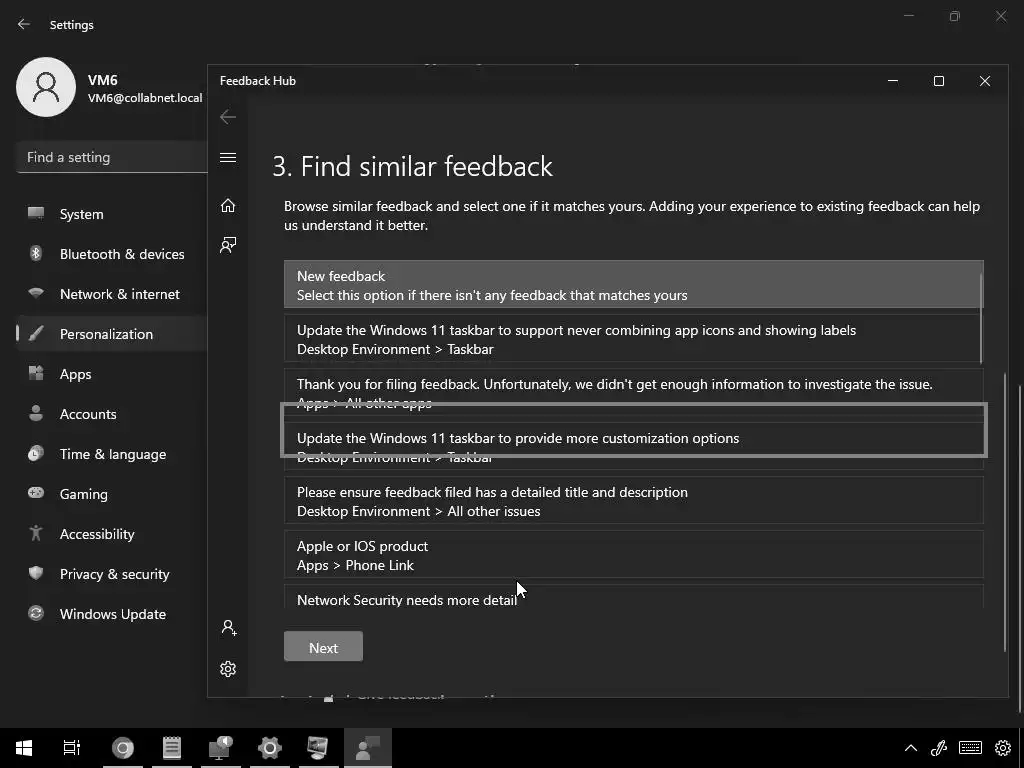Click the VM6@collabnet.local account text

pyautogui.click(x=145, y=98)
